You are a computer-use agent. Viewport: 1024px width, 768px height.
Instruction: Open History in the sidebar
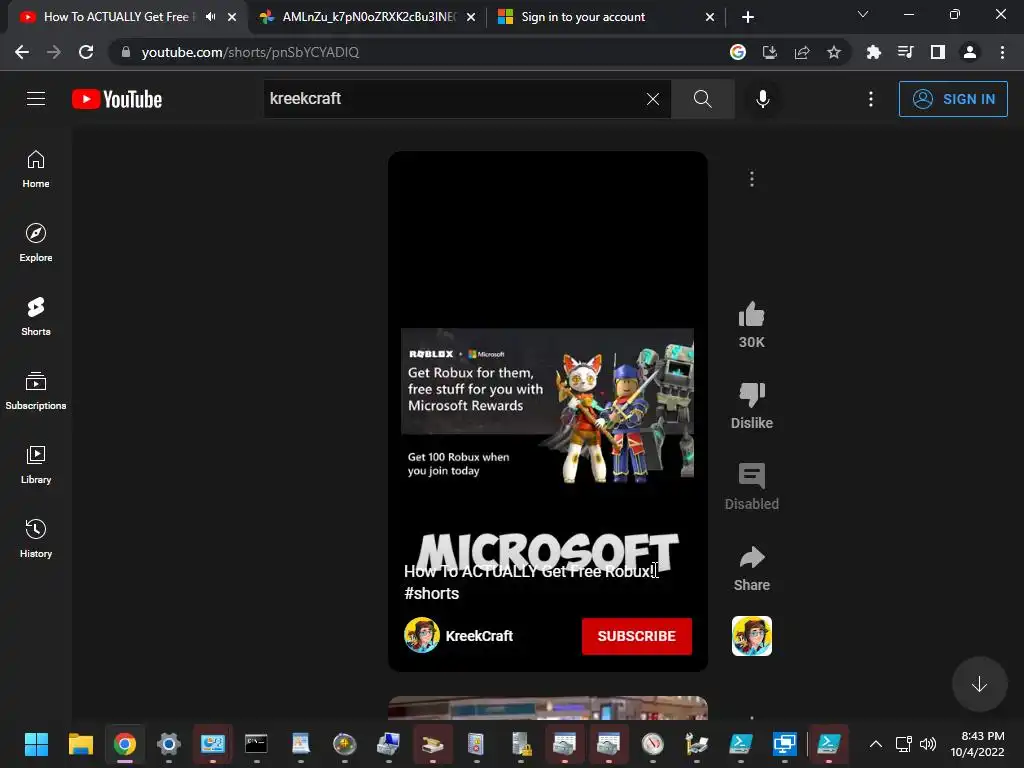coord(36,539)
